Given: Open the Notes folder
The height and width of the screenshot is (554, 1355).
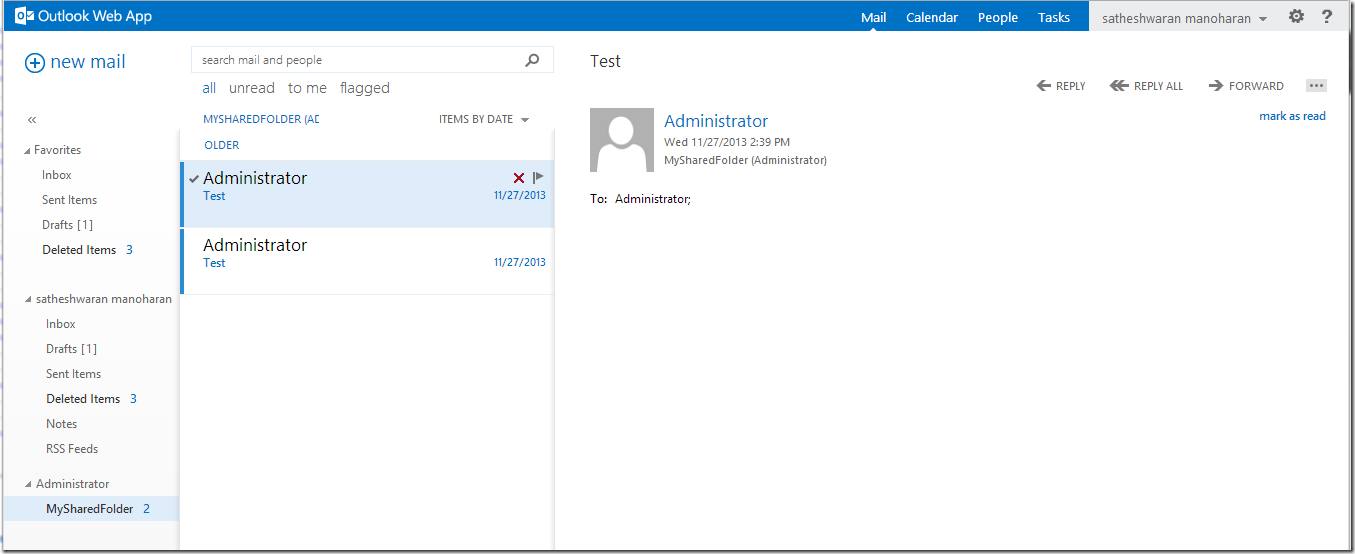Looking at the screenshot, I should point(61,424).
